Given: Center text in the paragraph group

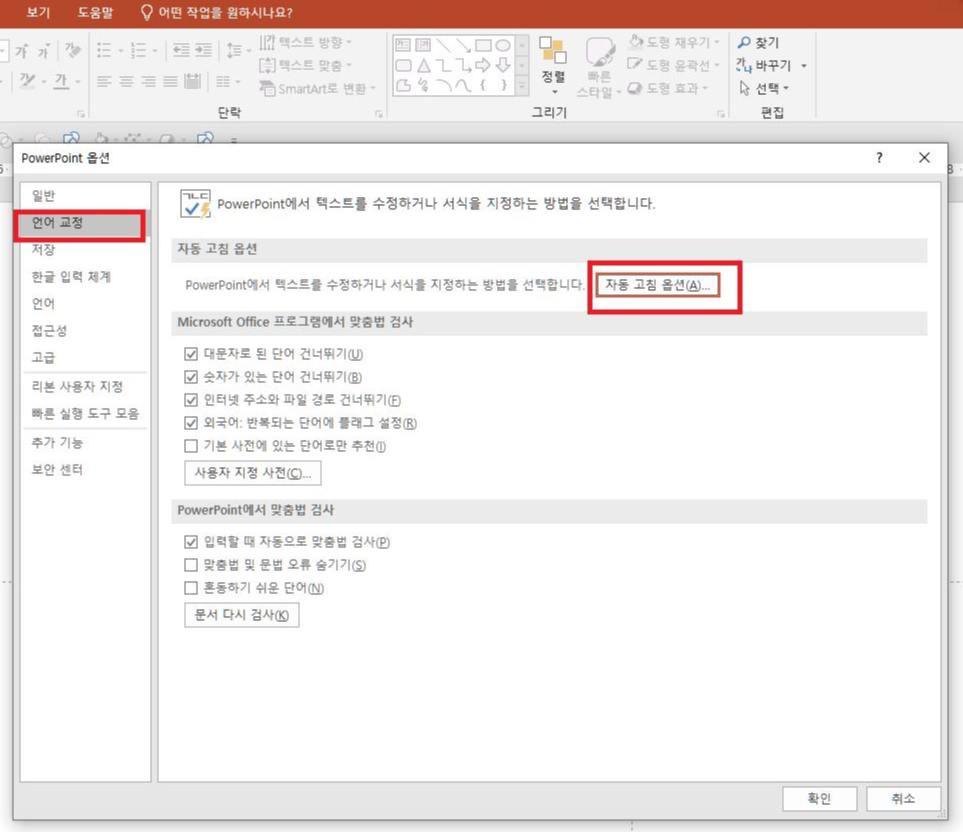Looking at the screenshot, I should pos(127,81).
